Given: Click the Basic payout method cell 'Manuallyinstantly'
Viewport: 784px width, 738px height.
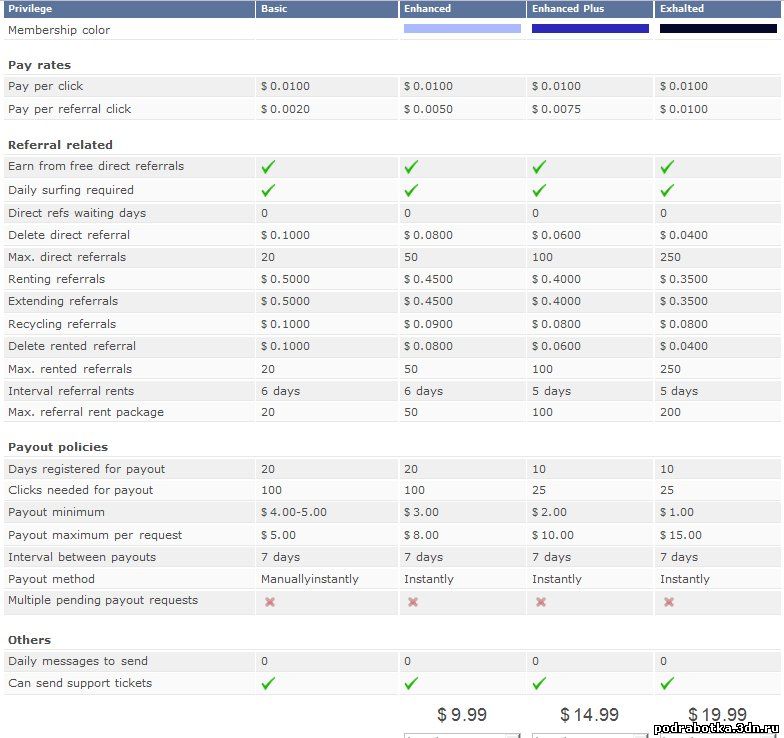Looking at the screenshot, I should pos(310,579).
